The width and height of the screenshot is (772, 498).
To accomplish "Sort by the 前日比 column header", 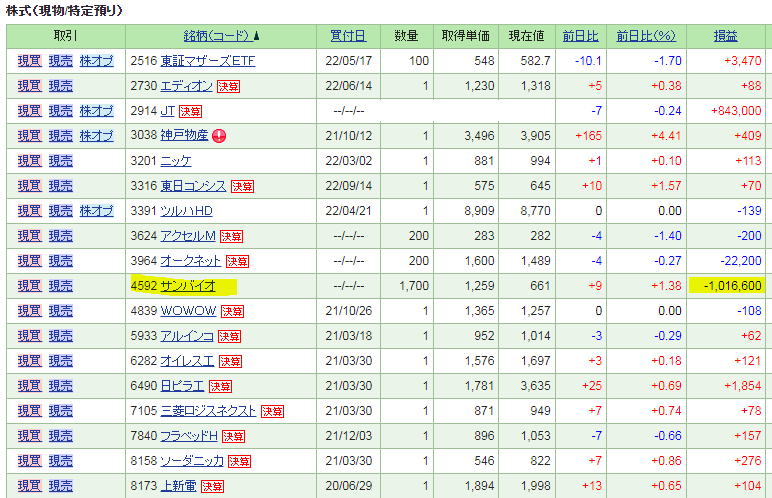I will 580,36.
